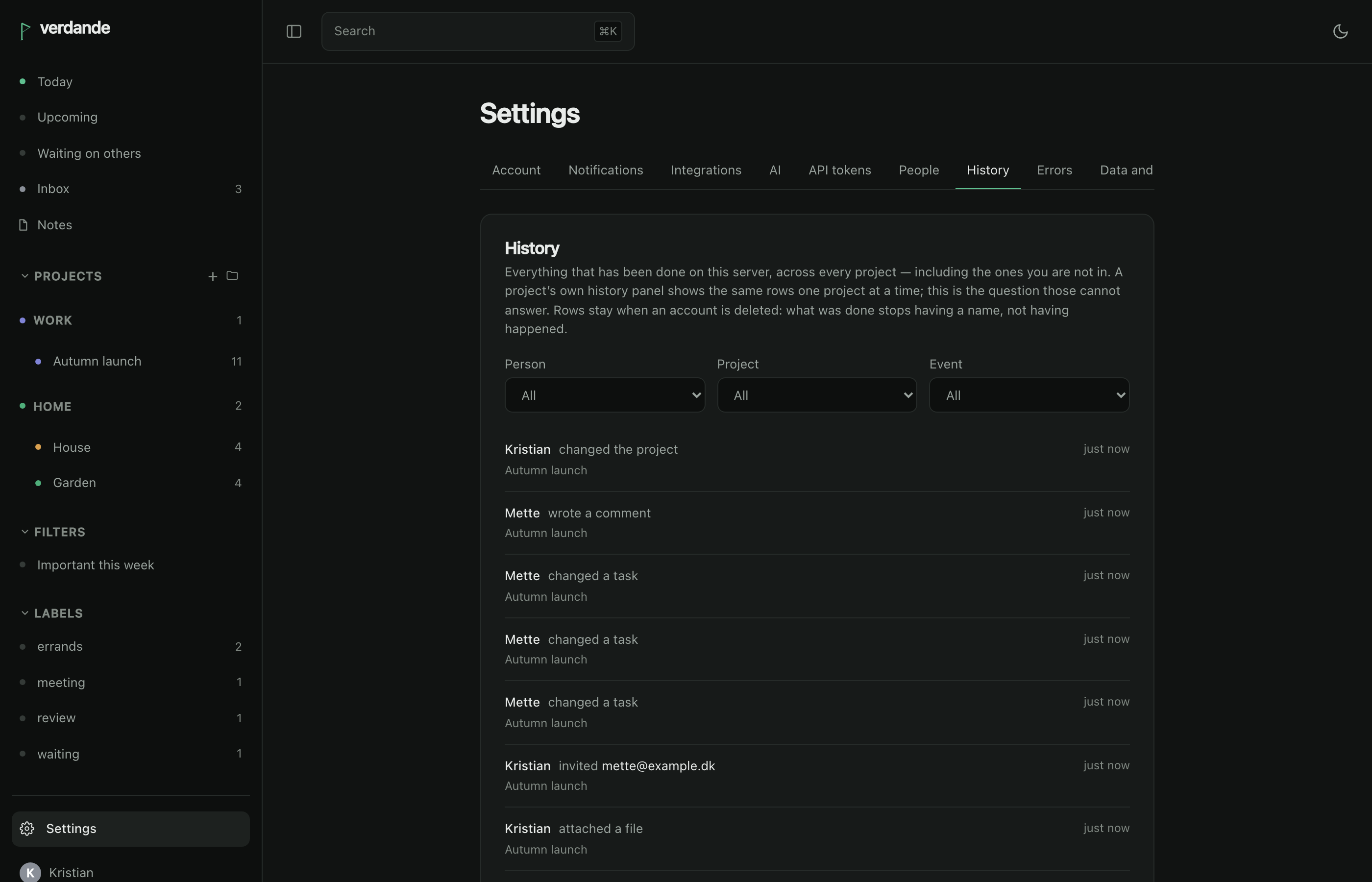Click the 'wrote a comment' history row
Screen dimensions: 1372x882
816,522
